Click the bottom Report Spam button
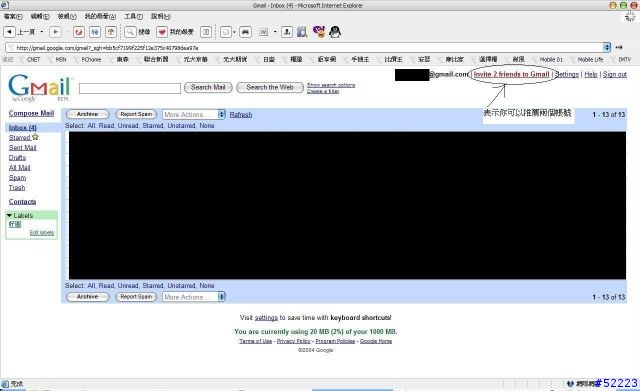This screenshot has height=391, width=640. pyautogui.click(x=136, y=297)
